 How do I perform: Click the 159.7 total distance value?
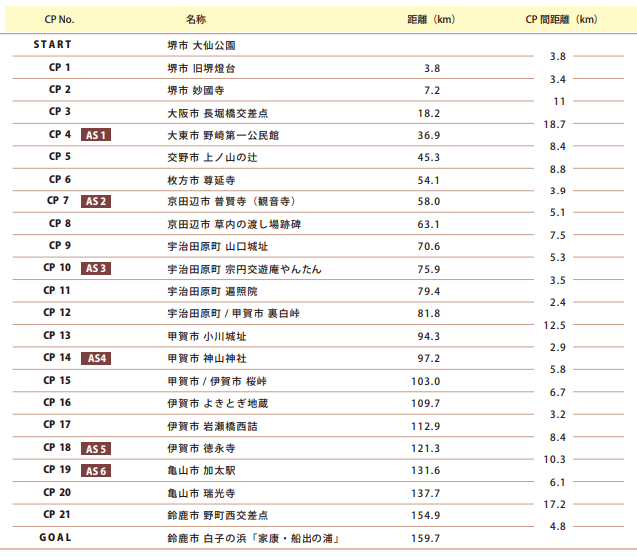(426, 539)
